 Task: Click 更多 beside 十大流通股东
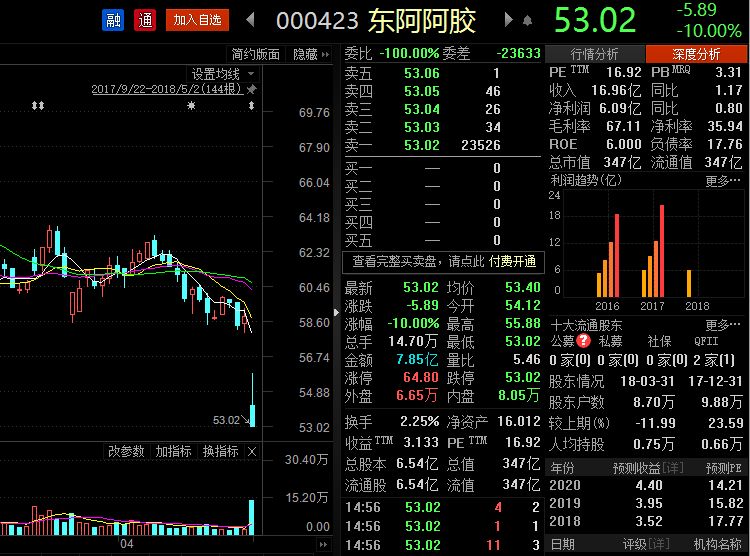click(723, 325)
